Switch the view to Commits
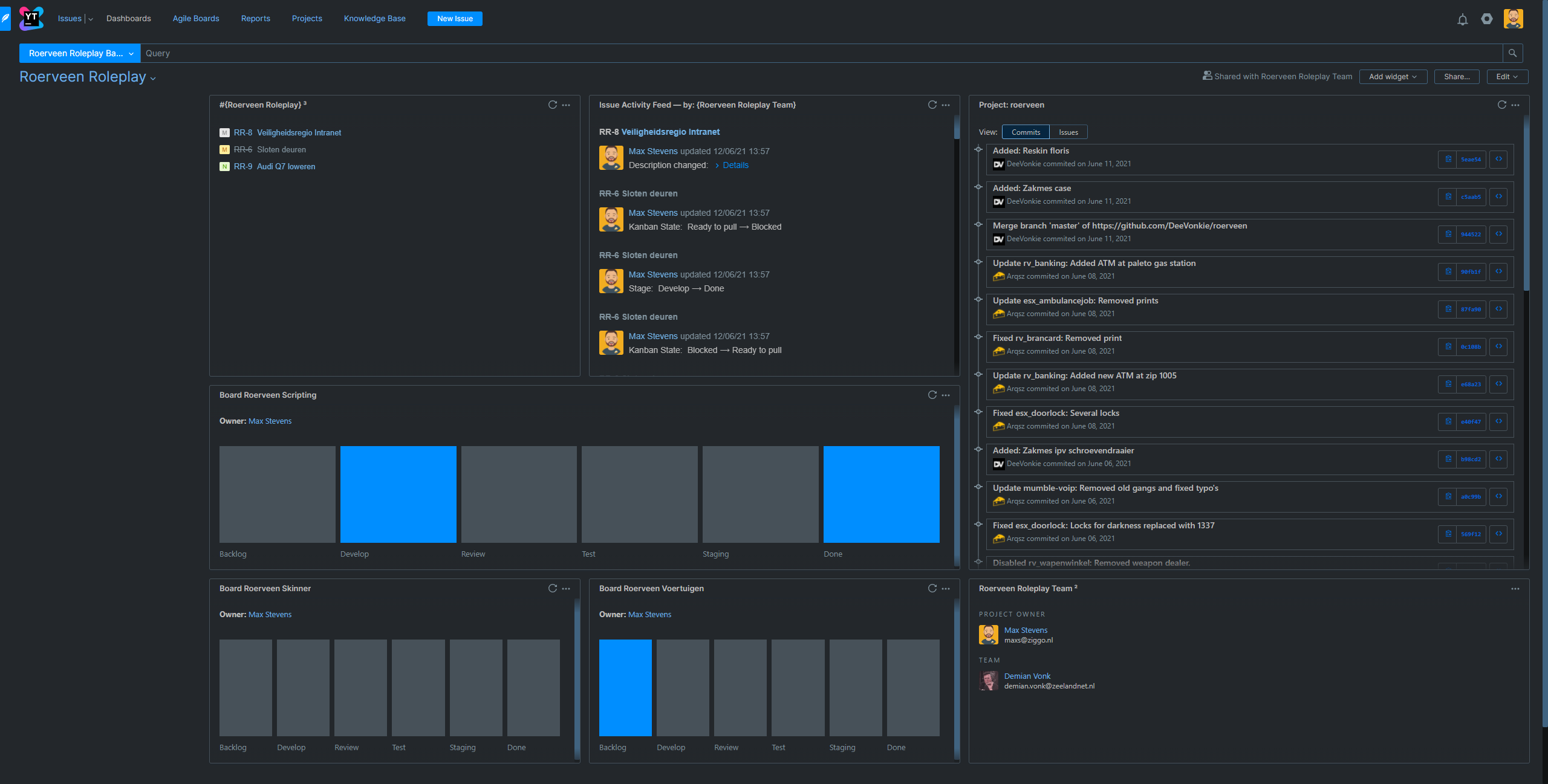This screenshot has height=784, width=1548. 1026,132
